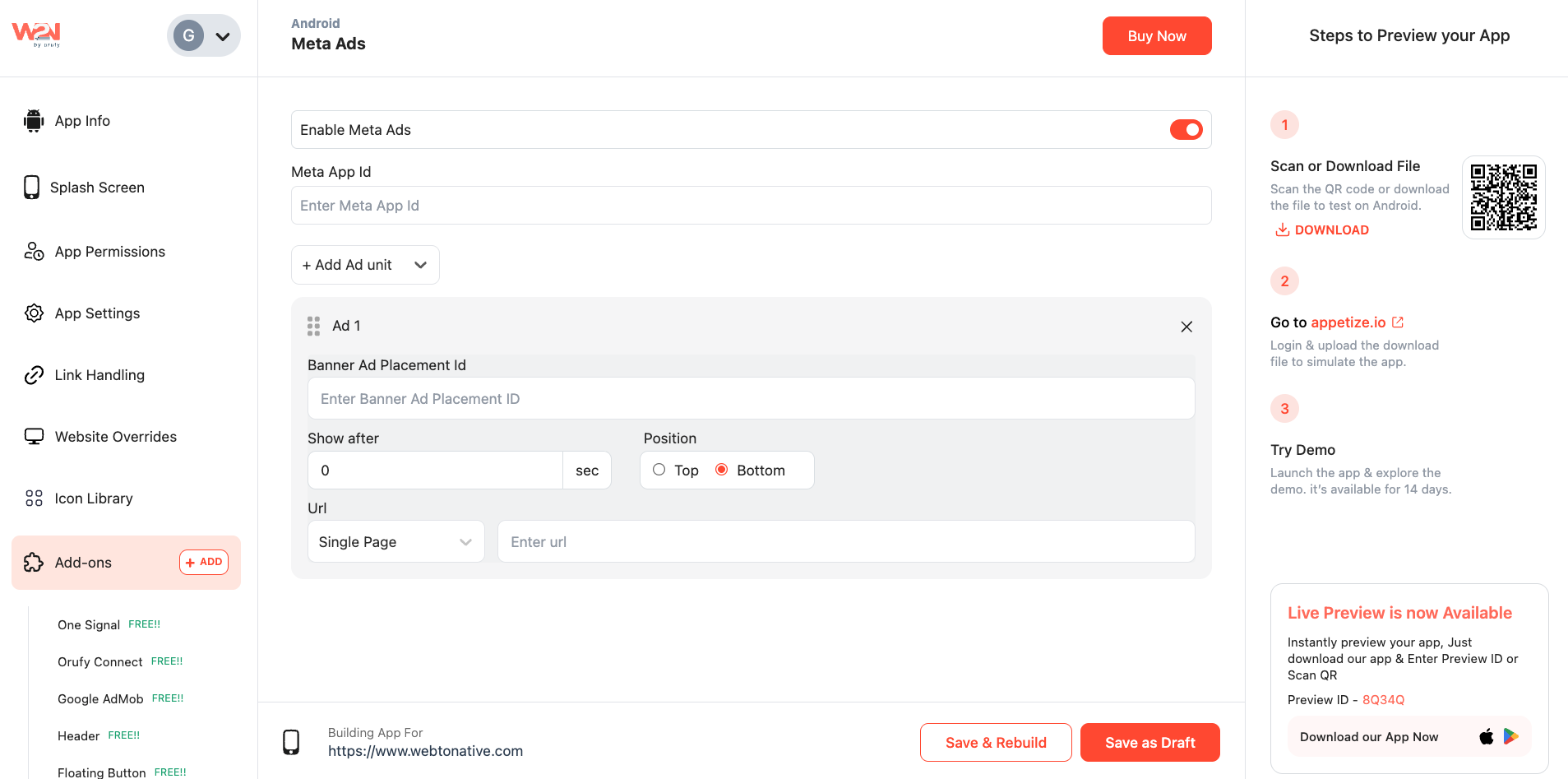Click the Splash Screen phone icon

[x=32, y=188]
